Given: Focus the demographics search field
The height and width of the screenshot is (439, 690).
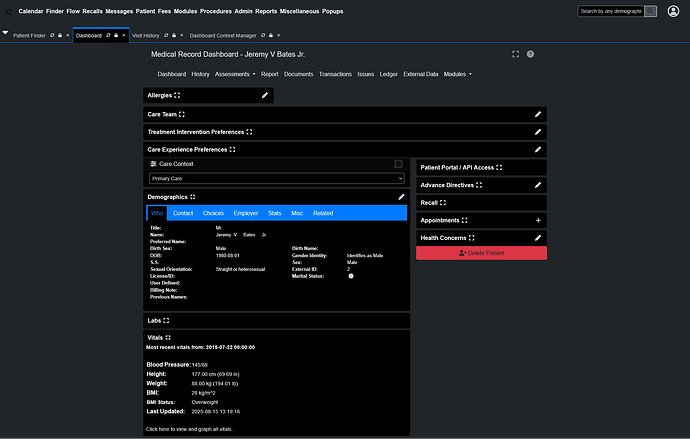Looking at the screenshot, I should tap(609, 11).
